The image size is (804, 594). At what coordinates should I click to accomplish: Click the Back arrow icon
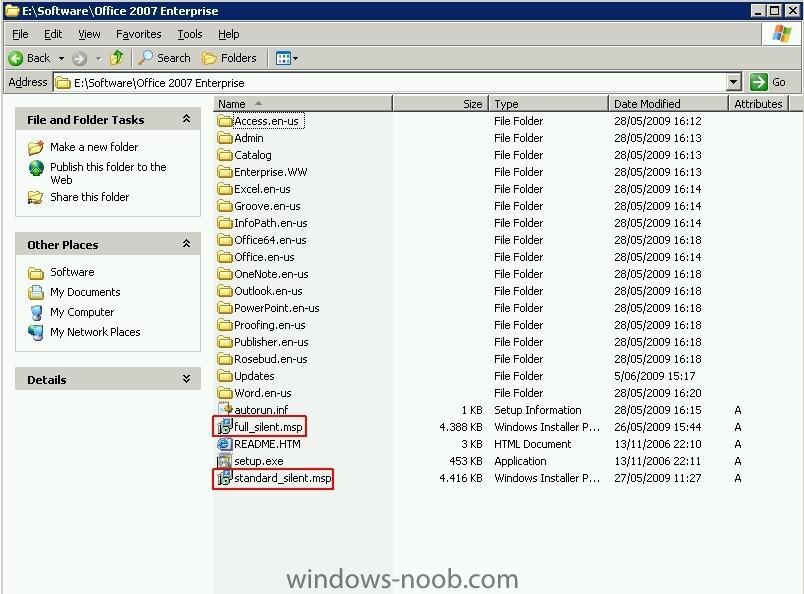[x=16, y=58]
